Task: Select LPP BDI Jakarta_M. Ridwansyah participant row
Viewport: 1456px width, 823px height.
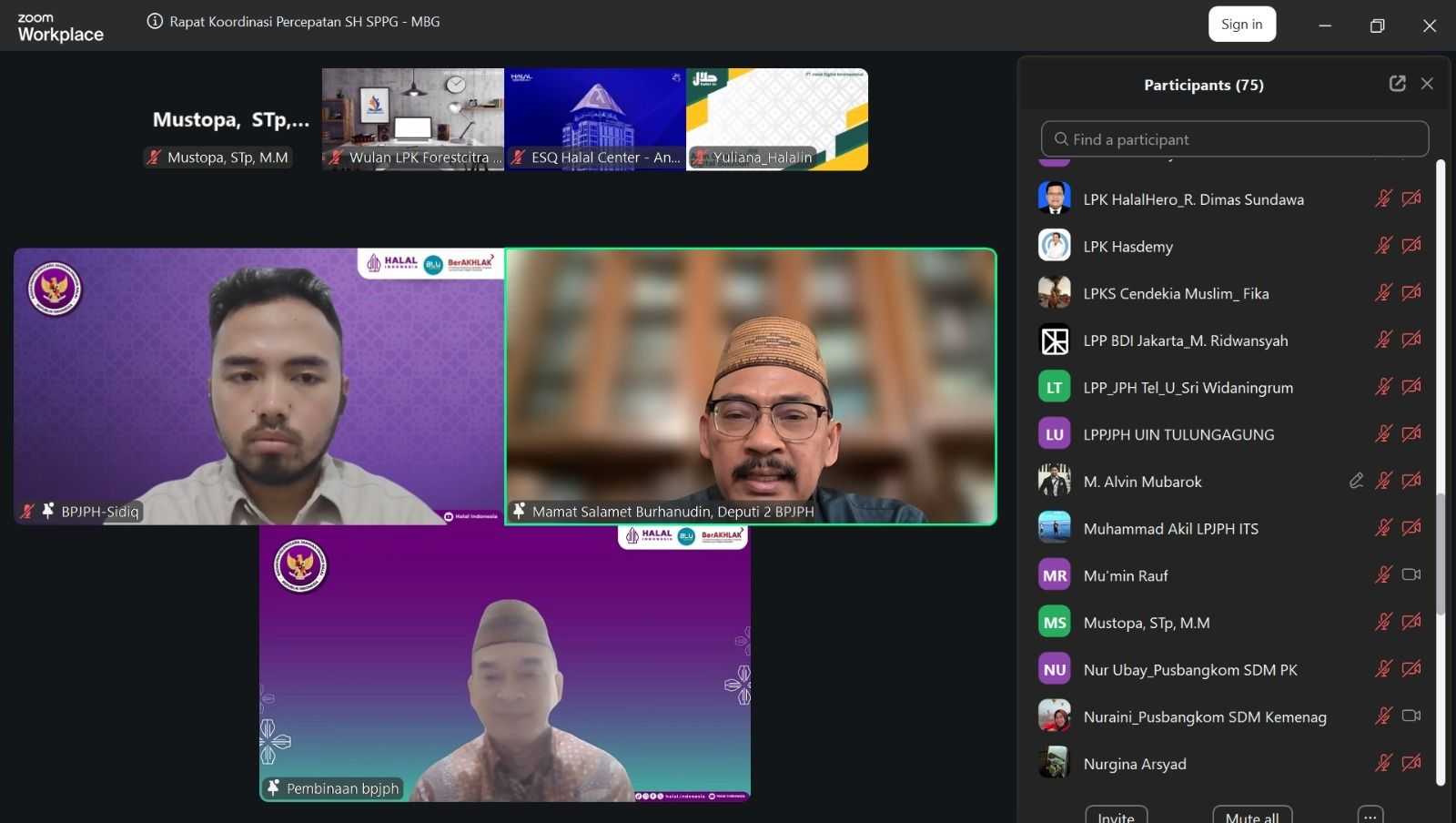Action: click(x=1185, y=340)
